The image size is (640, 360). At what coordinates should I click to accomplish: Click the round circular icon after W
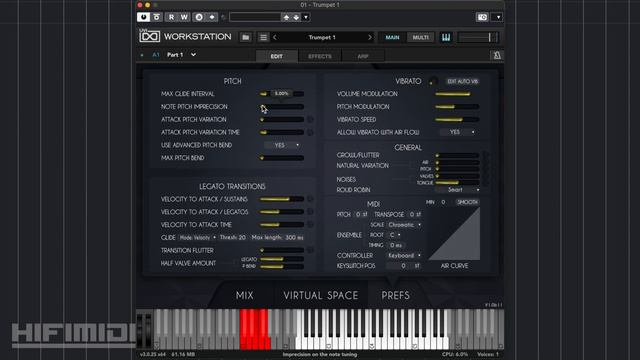pos(199,17)
